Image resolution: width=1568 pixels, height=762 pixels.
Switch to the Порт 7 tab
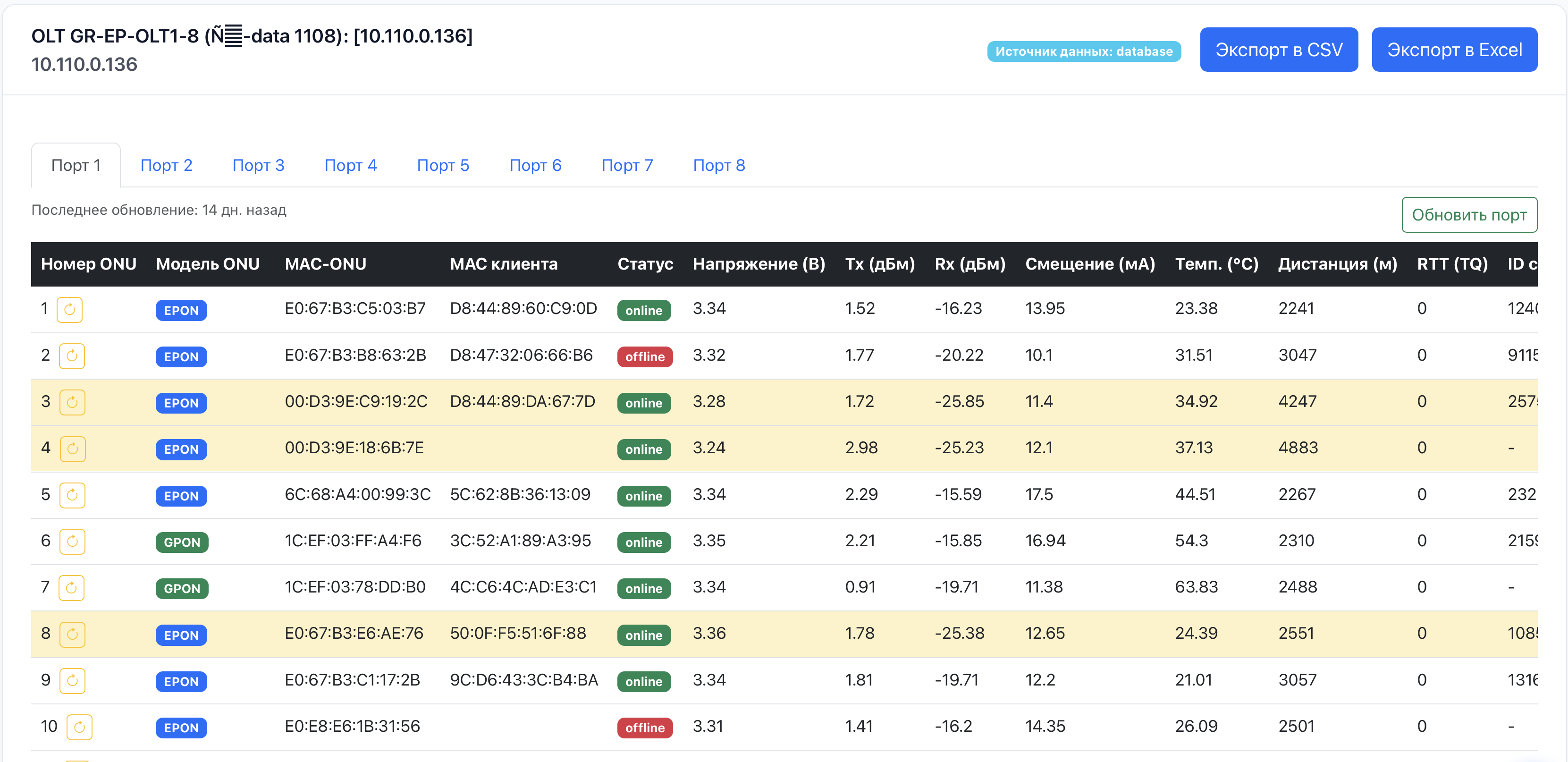point(627,165)
